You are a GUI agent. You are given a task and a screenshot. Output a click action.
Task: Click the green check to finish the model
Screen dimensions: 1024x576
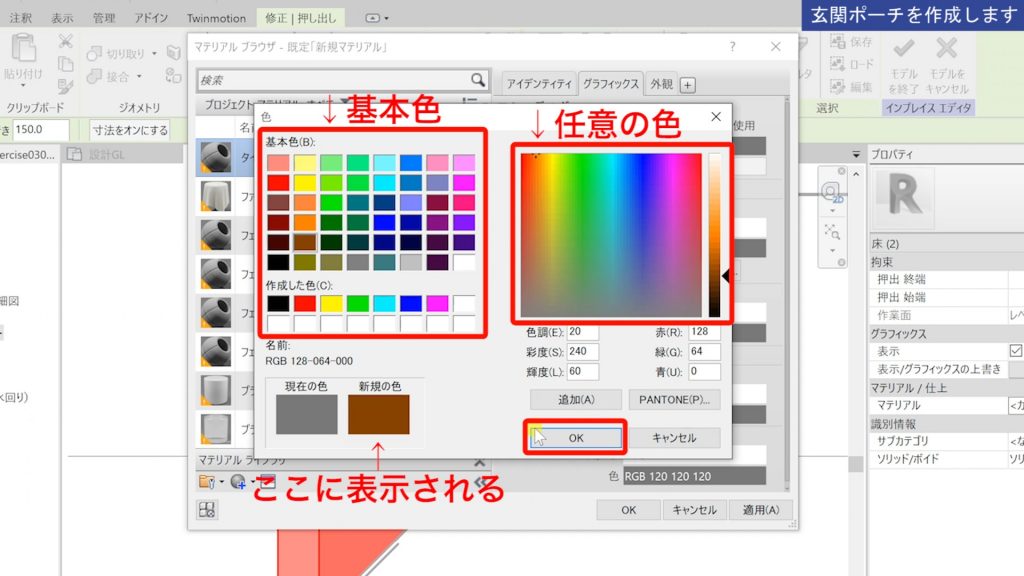click(x=904, y=48)
